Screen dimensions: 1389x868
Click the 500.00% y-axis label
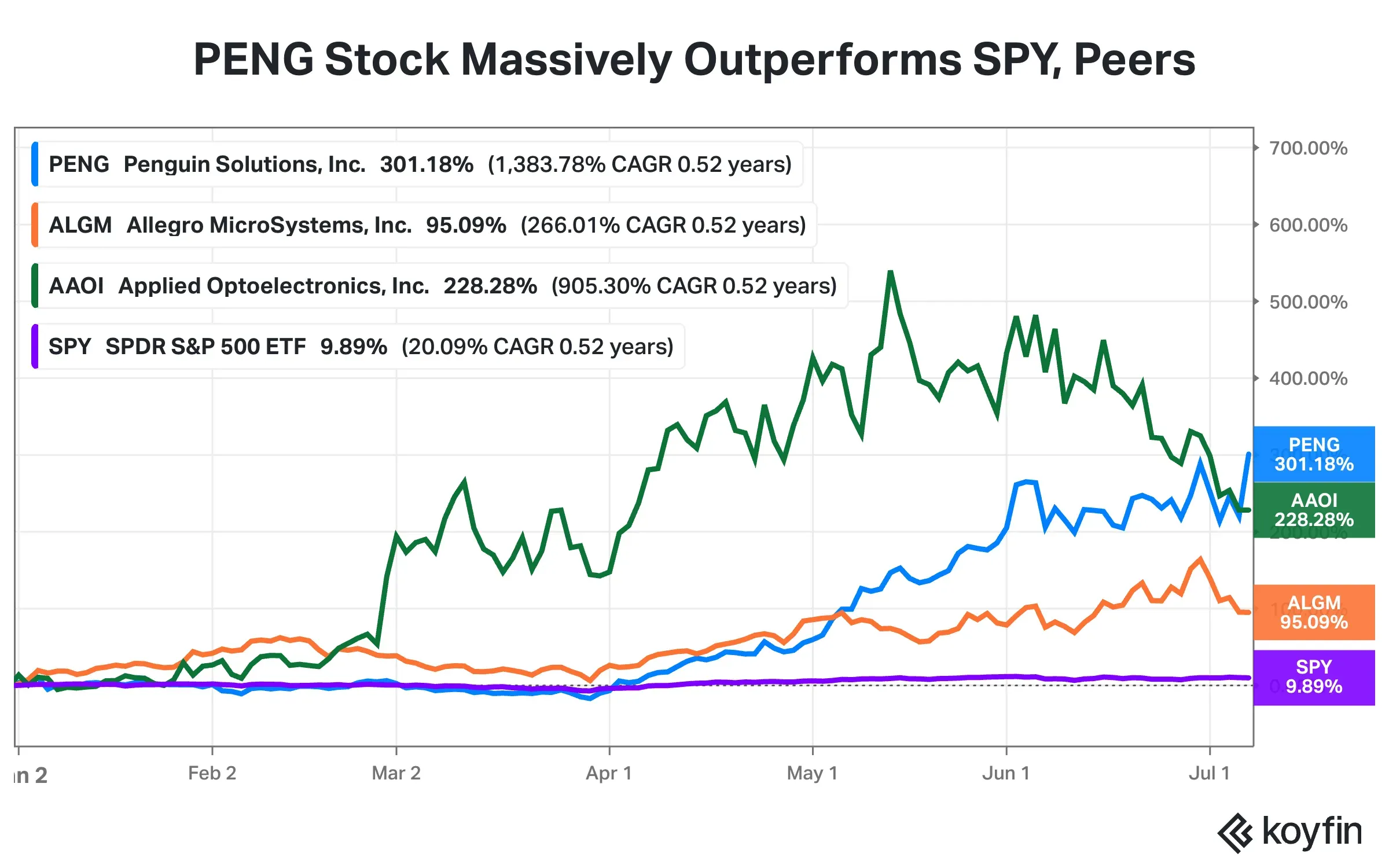(x=1308, y=302)
